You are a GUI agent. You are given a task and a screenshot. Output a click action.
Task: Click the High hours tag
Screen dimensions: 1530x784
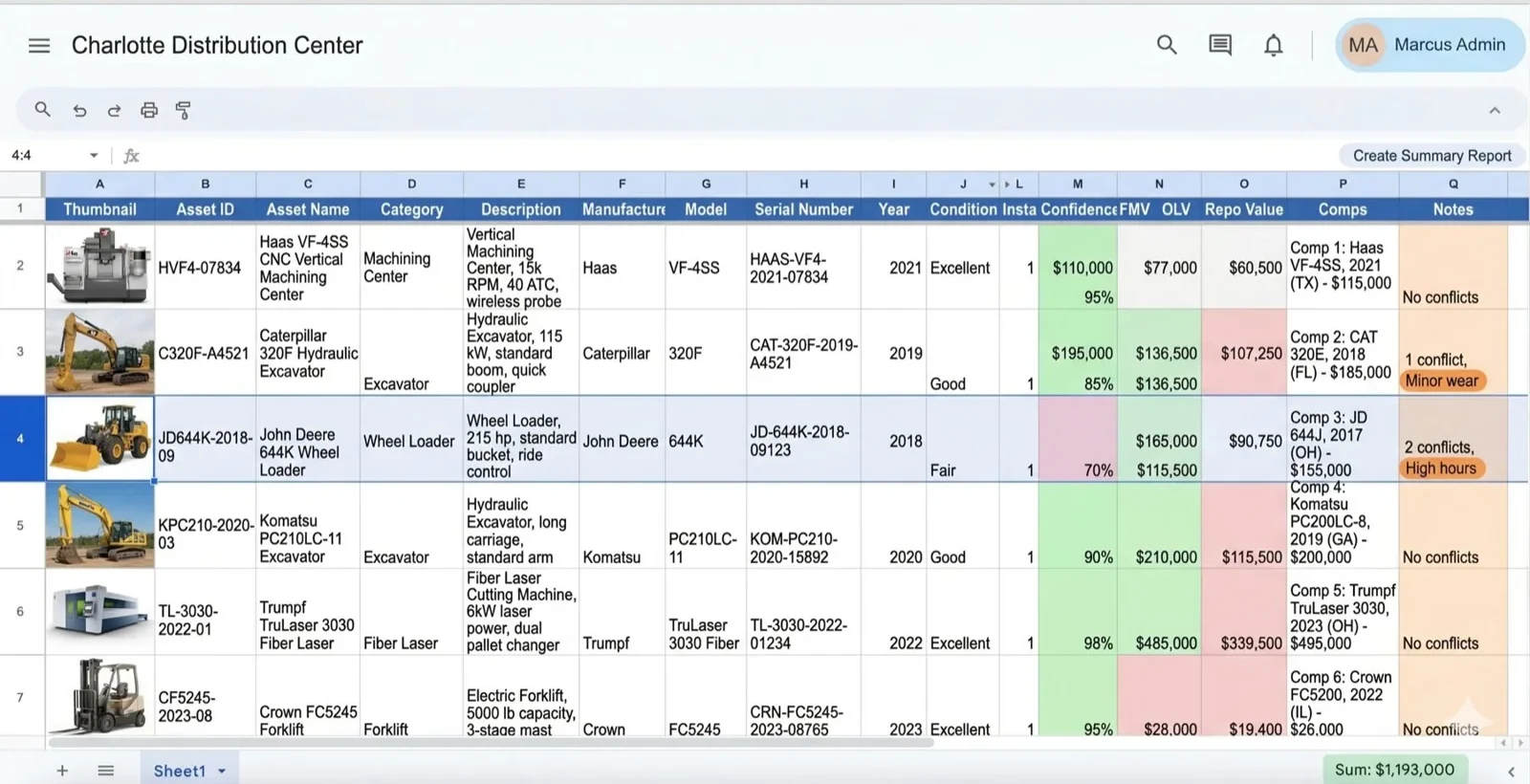(1441, 468)
